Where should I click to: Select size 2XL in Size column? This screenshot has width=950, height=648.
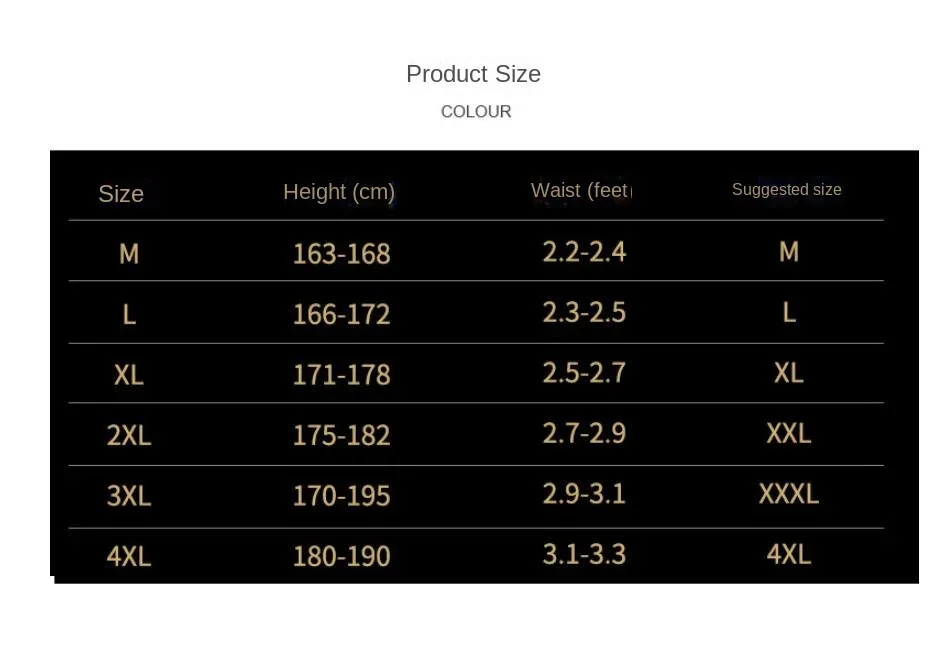coord(129,435)
